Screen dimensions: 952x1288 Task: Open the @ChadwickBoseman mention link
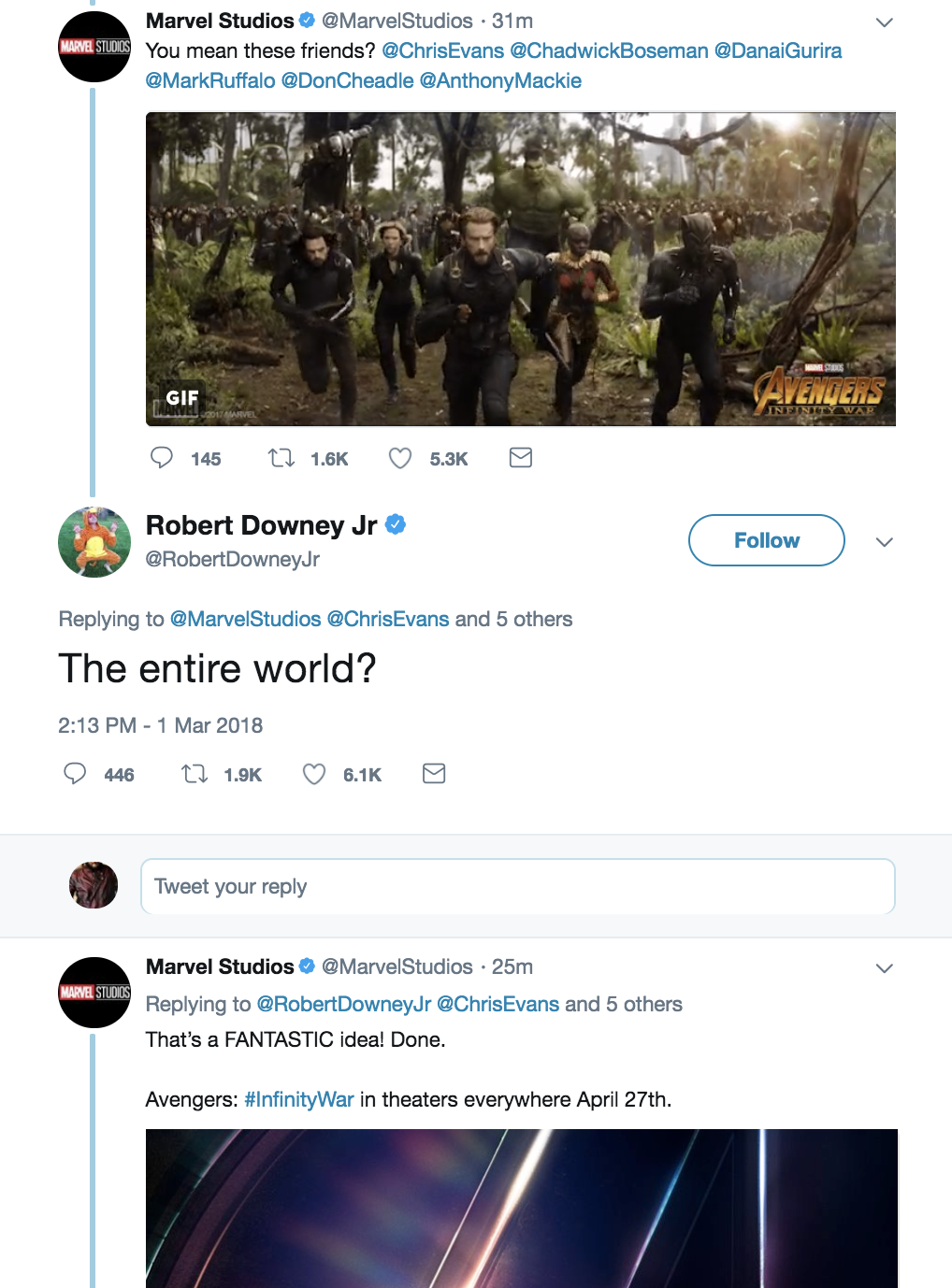[609, 50]
